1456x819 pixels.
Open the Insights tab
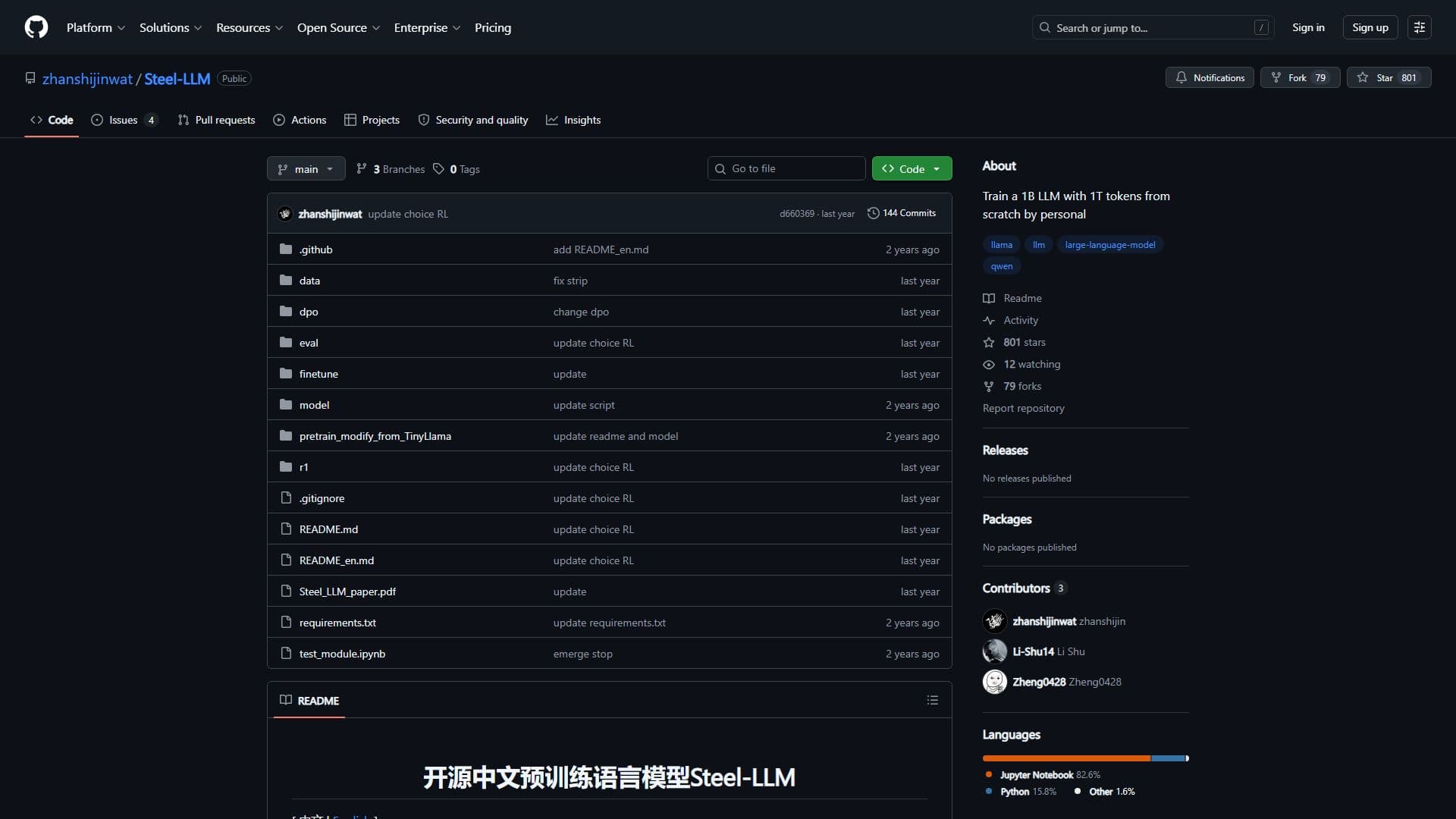pyautogui.click(x=574, y=120)
